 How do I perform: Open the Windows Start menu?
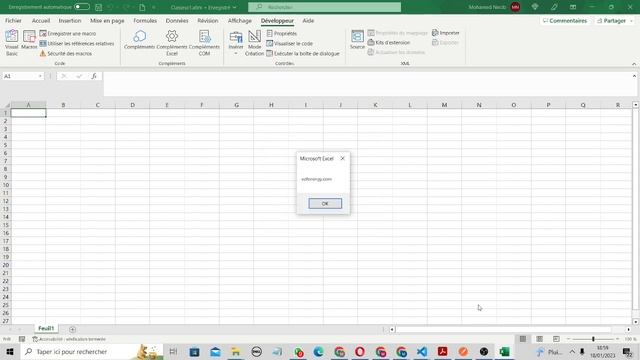point(10,351)
